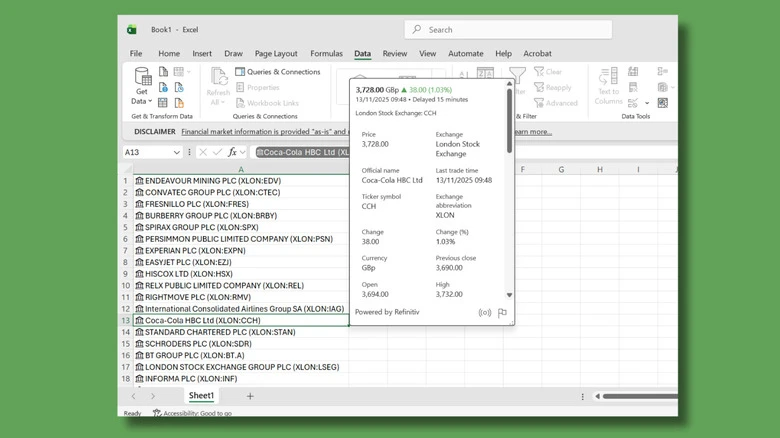Screen dimensions: 780x438
Task: Click the Queries & Connections button
Action: point(278,72)
